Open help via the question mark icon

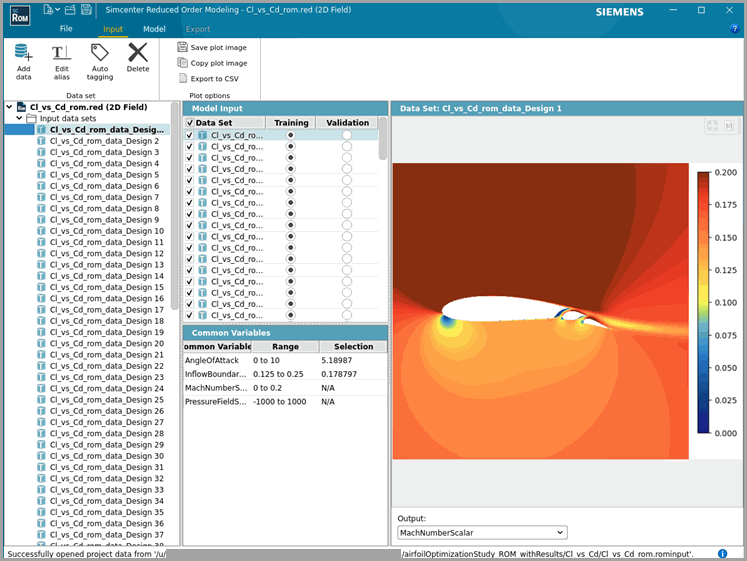[735, 30]
